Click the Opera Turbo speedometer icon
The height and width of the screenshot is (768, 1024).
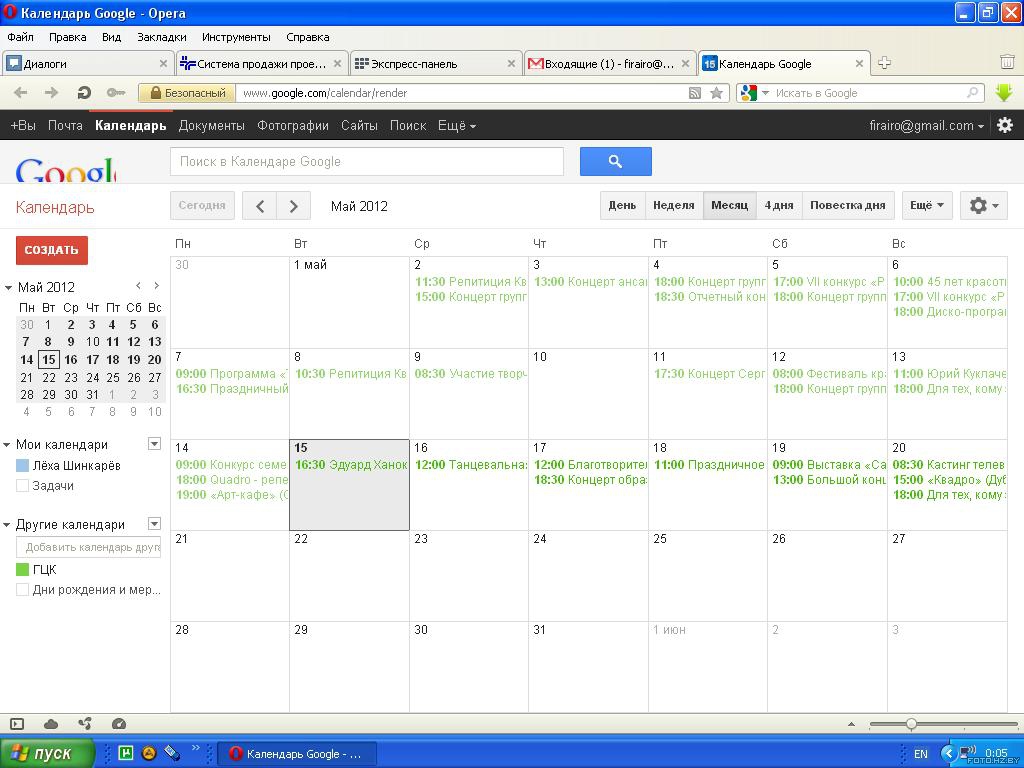click(118, 724)
